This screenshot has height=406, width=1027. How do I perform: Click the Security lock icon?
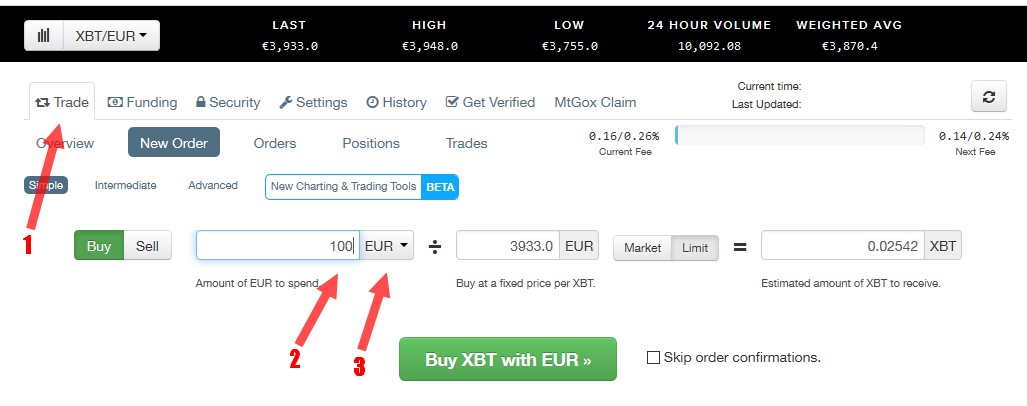[201, 102]
